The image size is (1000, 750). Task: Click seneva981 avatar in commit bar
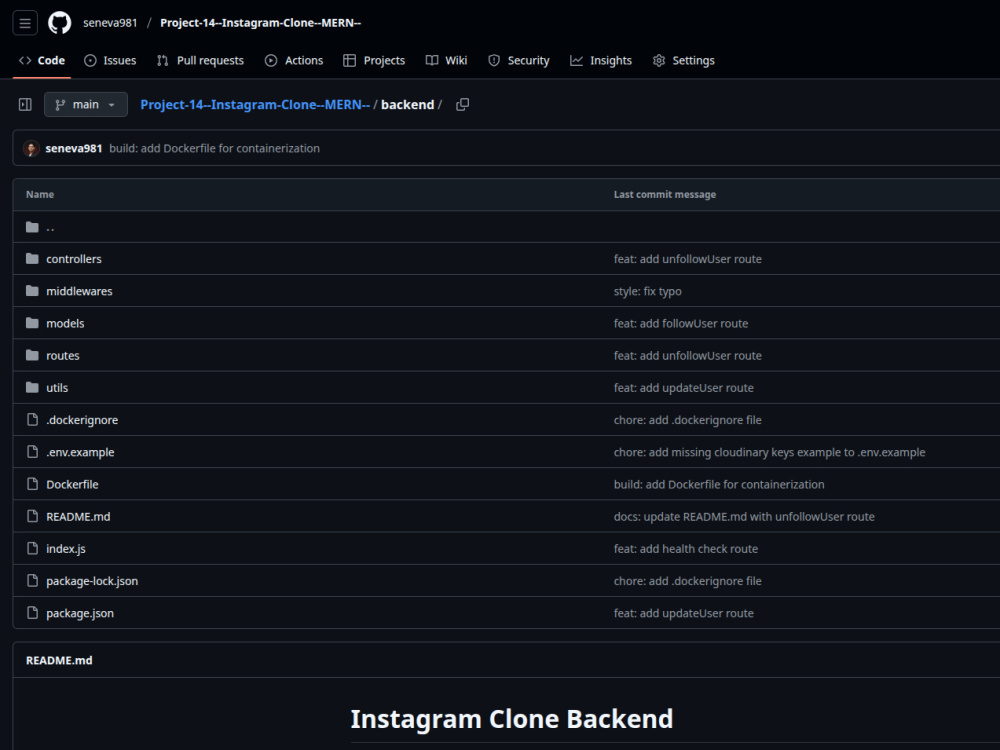click(x=31, y=149)
